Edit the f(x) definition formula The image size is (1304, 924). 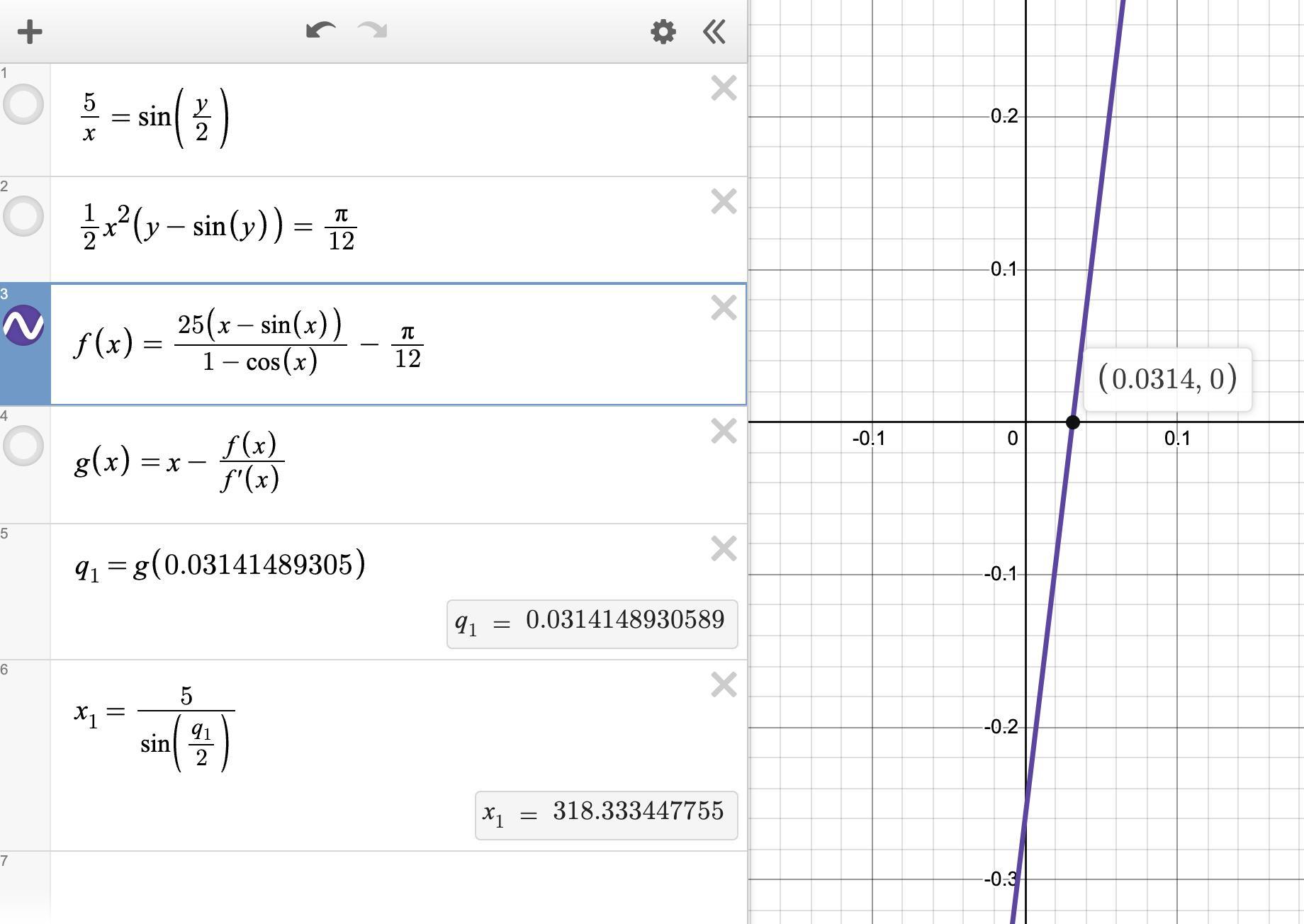249,343
